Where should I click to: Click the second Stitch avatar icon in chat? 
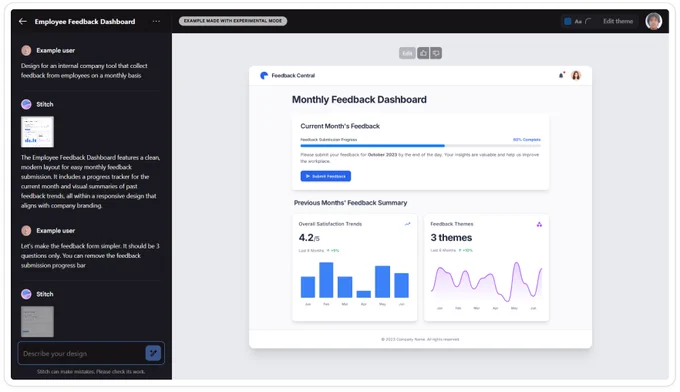pyautogui.click(x=26, y=294)
